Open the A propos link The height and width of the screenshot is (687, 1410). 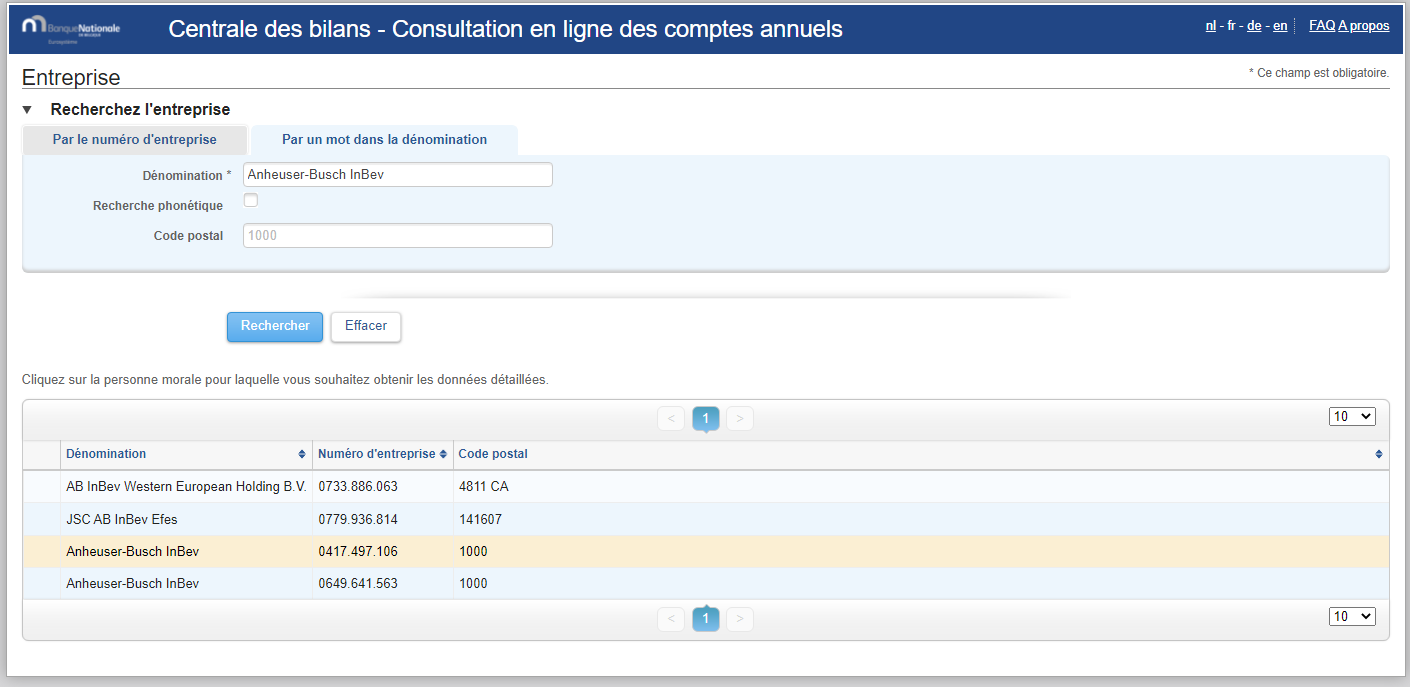click(1364, 26)
